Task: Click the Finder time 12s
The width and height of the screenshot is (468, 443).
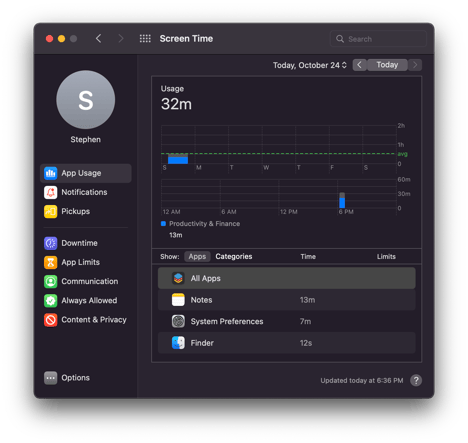Action: [306, 343]
